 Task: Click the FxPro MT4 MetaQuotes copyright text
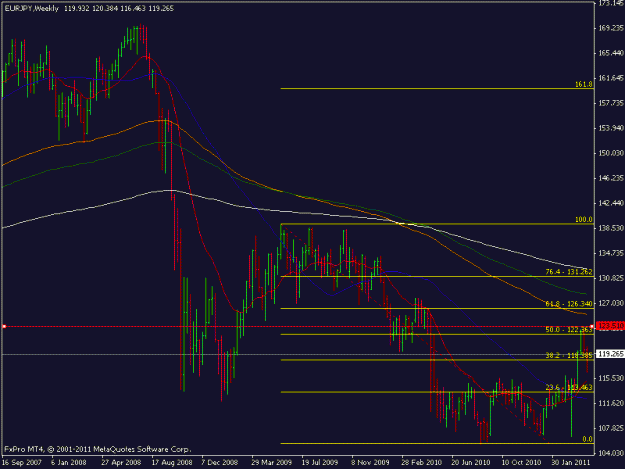[98, 449]
